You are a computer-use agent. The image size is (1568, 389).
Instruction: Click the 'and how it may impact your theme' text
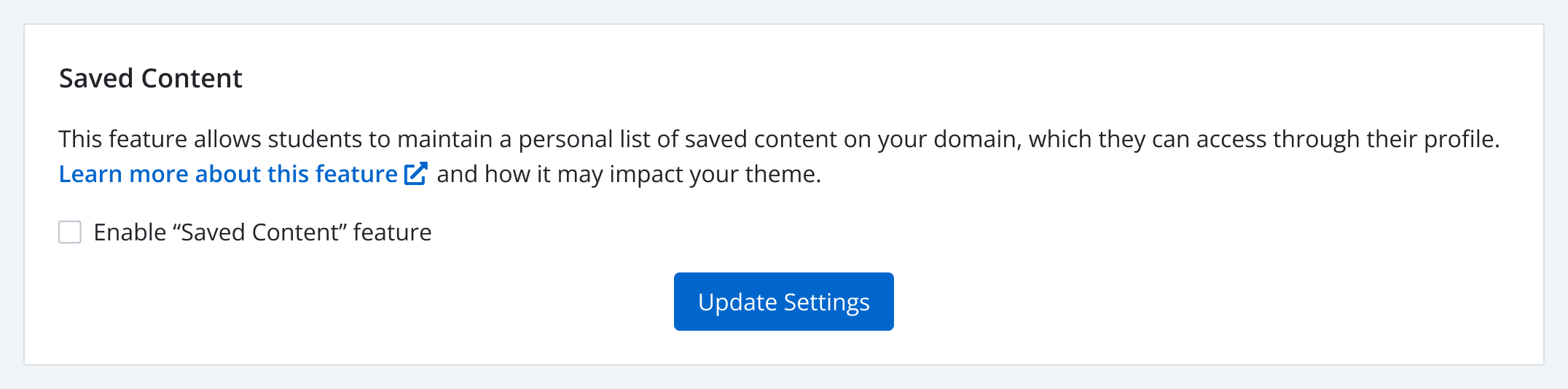point(628,174)
